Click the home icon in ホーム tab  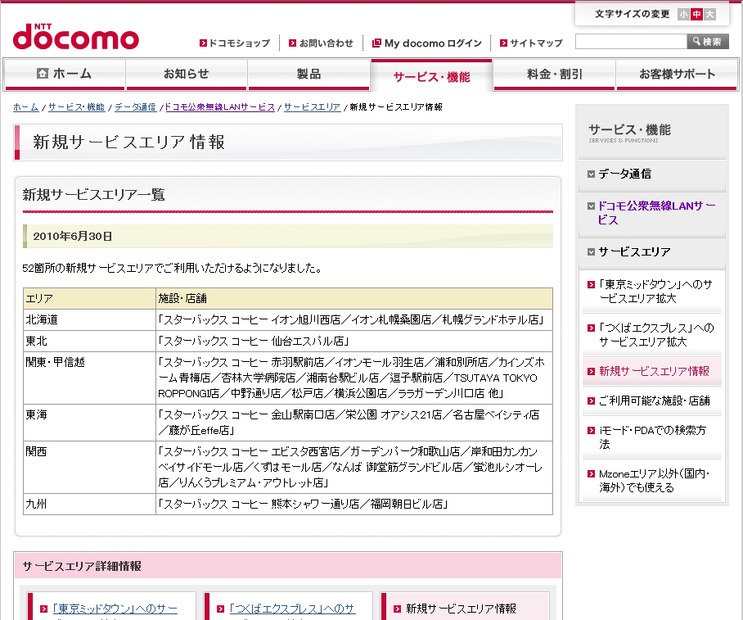(x=43, y=73)
